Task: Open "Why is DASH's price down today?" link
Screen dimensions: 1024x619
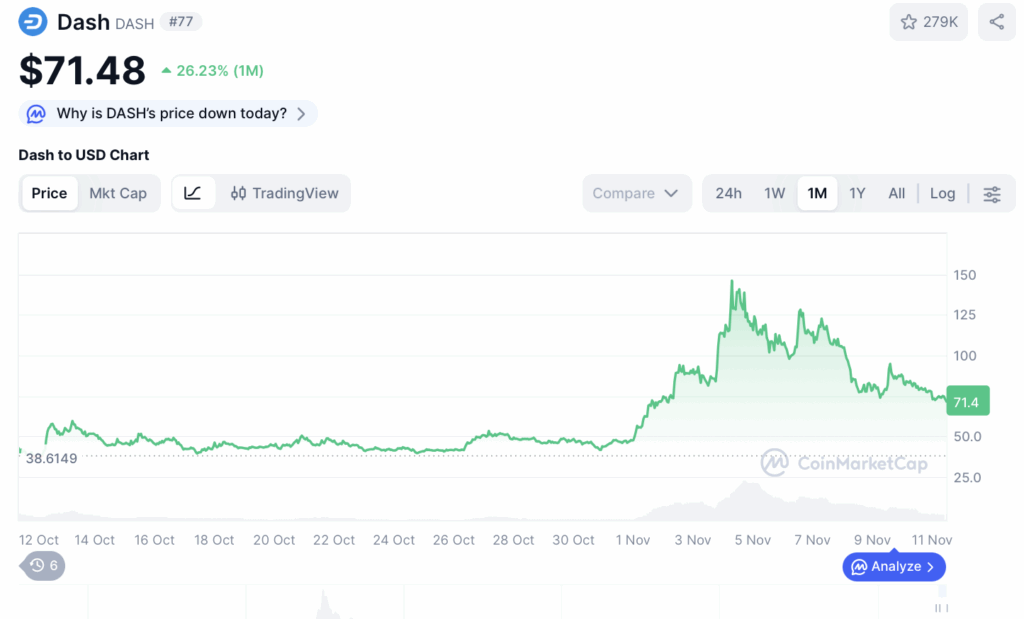Action: (168, 114)
